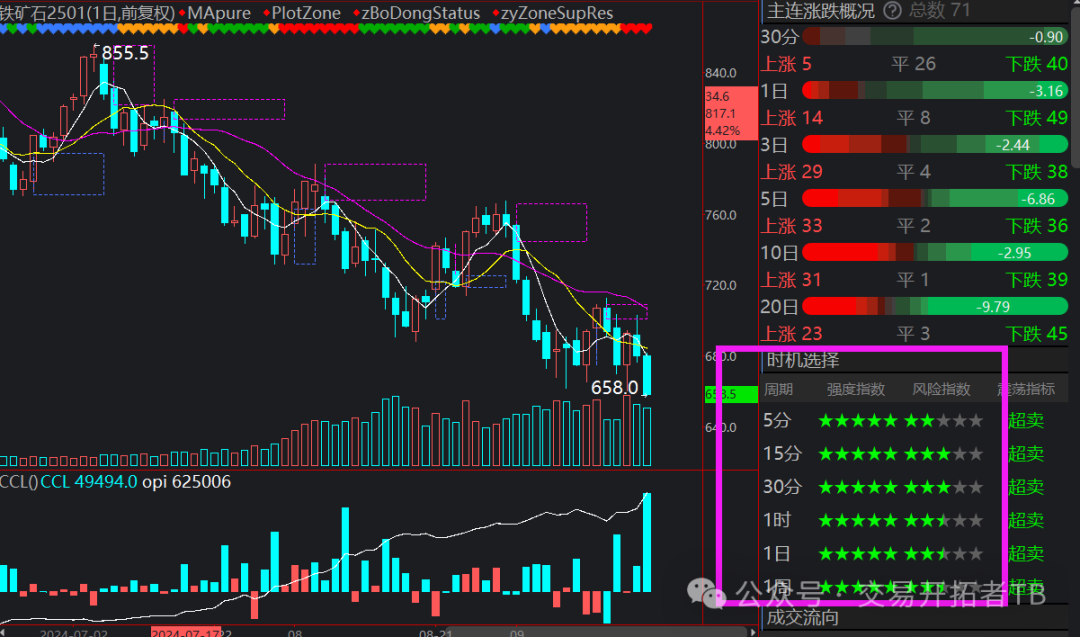Click the 640.0 price axis label
This screenshot has height=637, width=1080.
(x=720, y=427)
